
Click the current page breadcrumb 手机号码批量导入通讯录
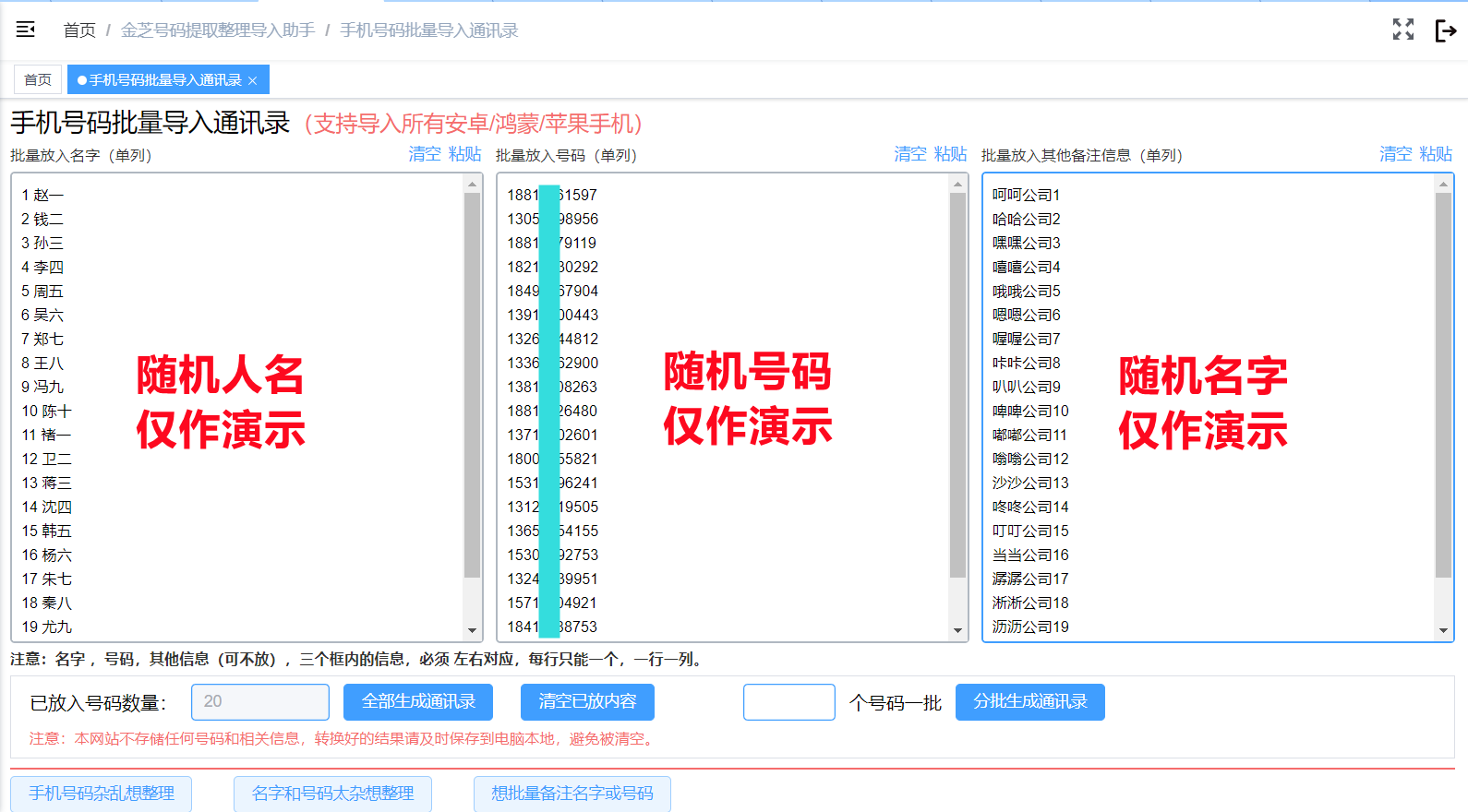[x=429, y=30]
